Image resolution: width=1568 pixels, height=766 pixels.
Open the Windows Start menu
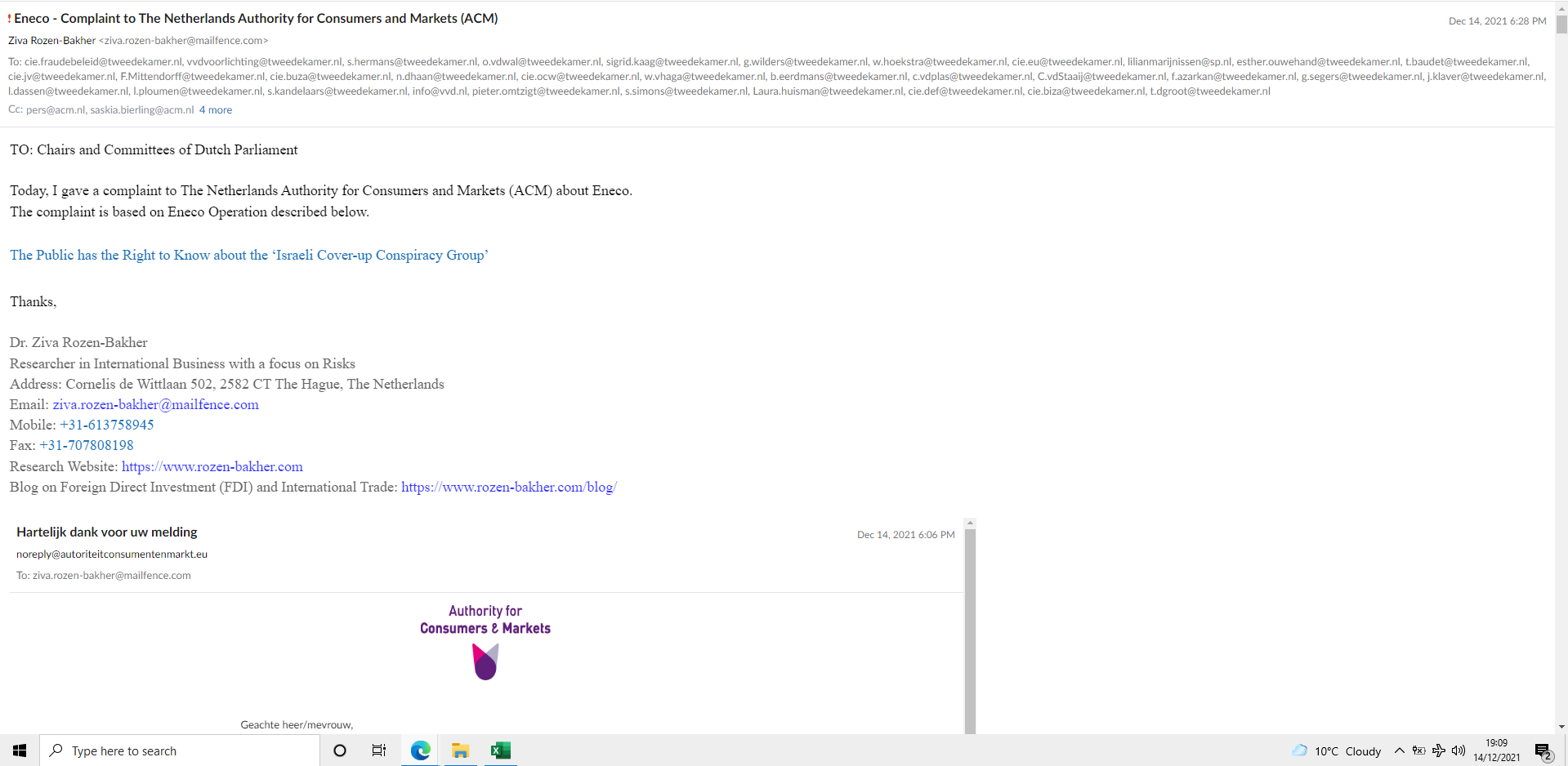pos(20,750)
